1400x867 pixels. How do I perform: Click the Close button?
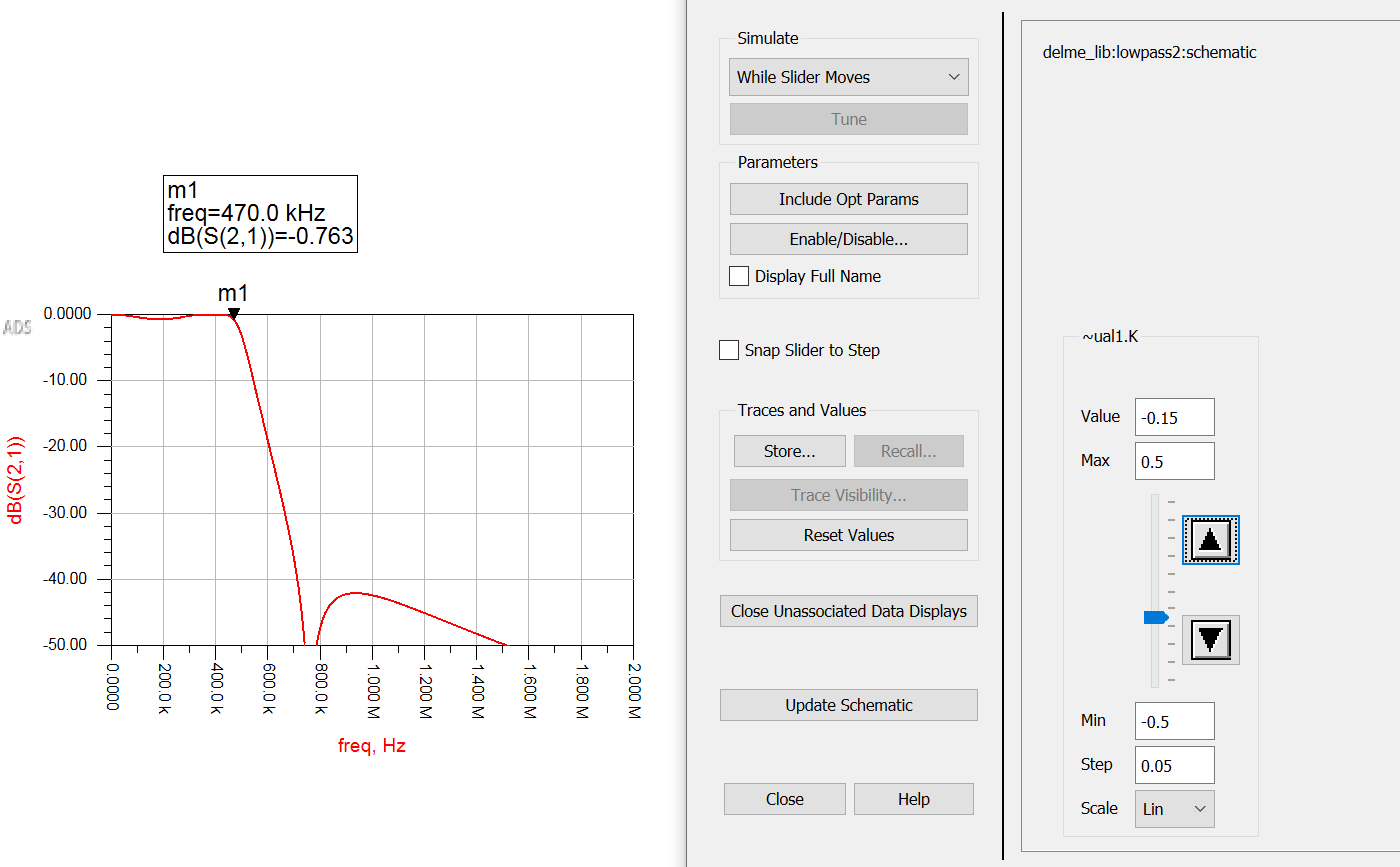(785, 799)
